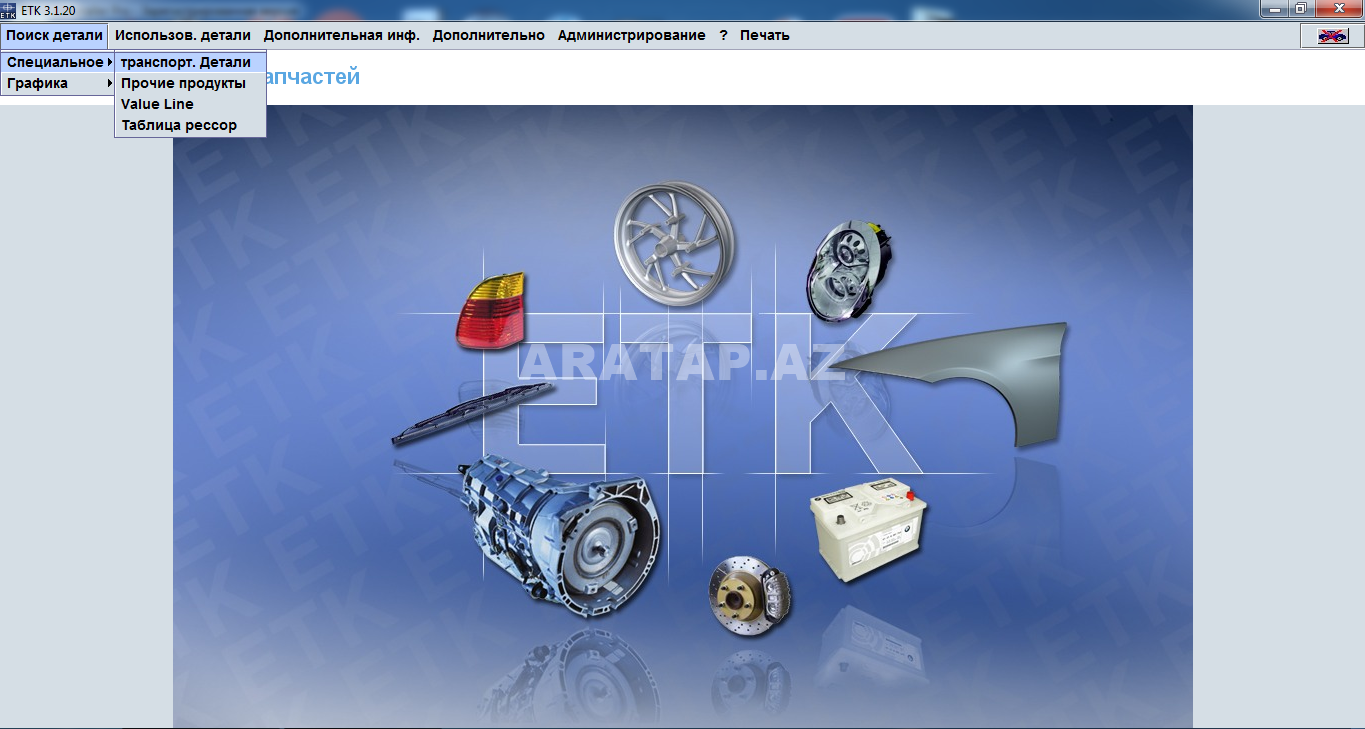Select транспорт. Детали submenu entry
The height and width of the screenshot is (729, 1365).
pyautogui.click(x=190, y=62)
